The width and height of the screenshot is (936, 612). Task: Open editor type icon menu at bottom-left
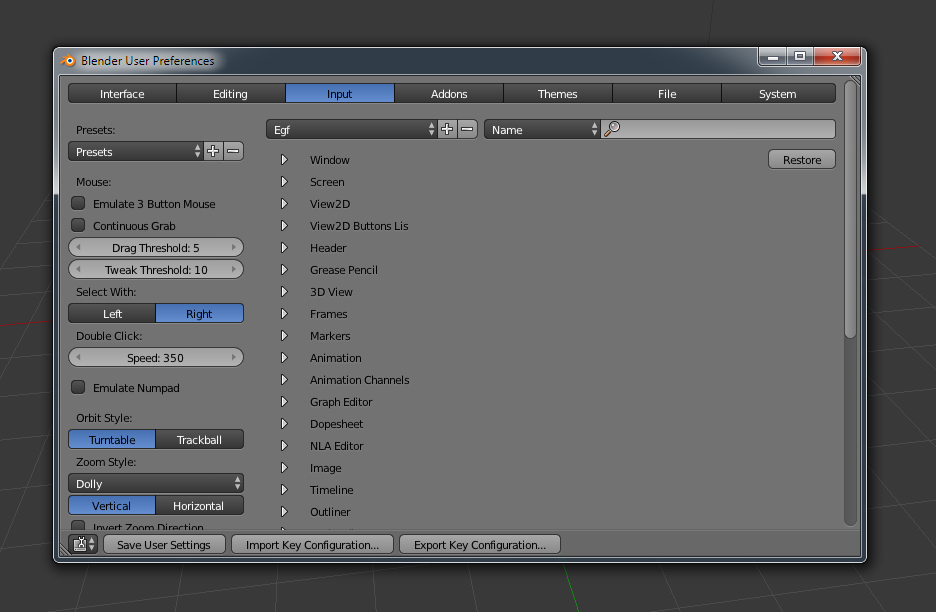tap(83, 545)
